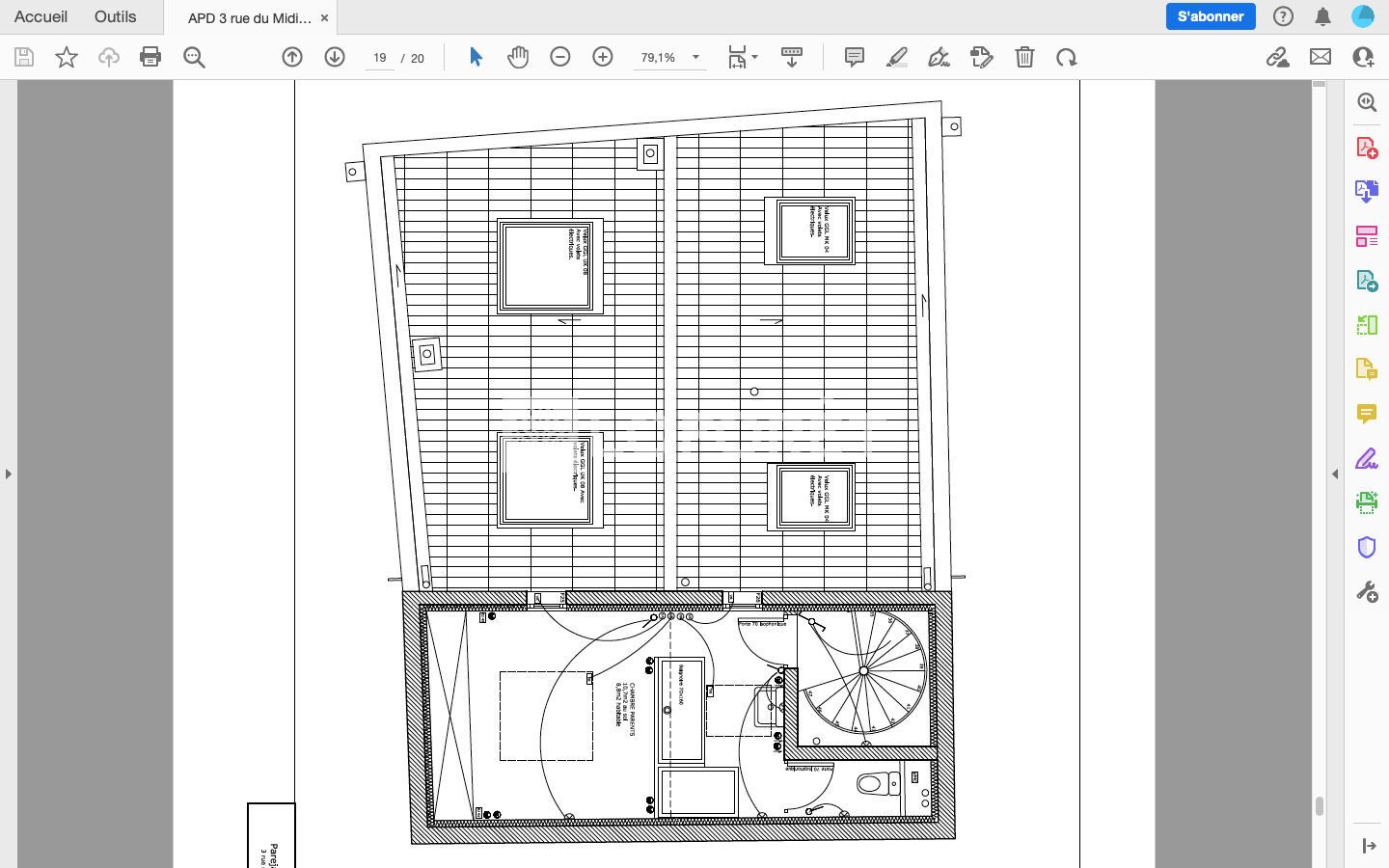Image resolution: width=1389 pixels, height=868 pixels.
Task: Rotate the page view
Action: [x=1066, y=57]
